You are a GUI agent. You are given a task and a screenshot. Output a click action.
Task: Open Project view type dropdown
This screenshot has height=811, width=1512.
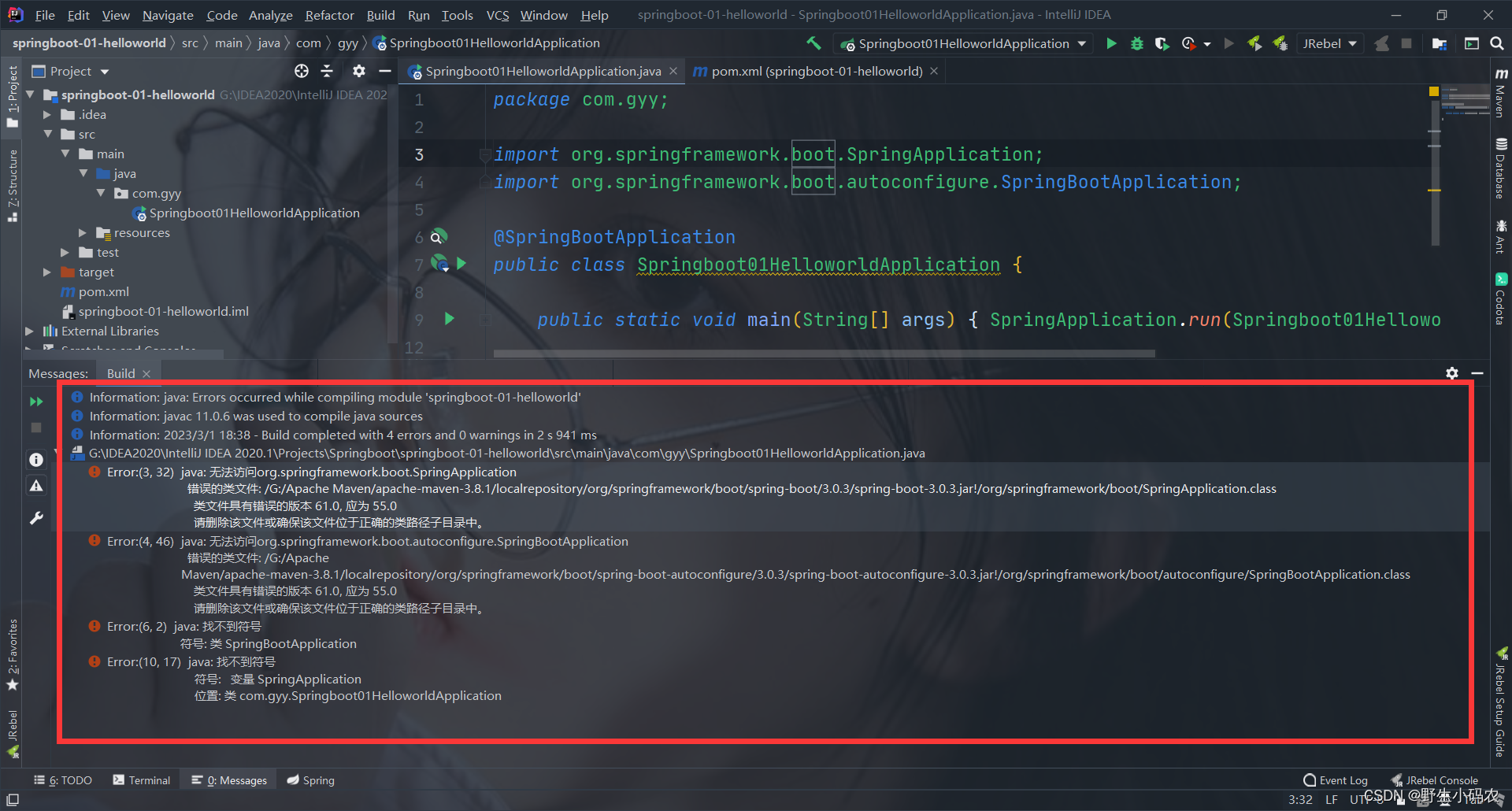(x=70, y=72)
